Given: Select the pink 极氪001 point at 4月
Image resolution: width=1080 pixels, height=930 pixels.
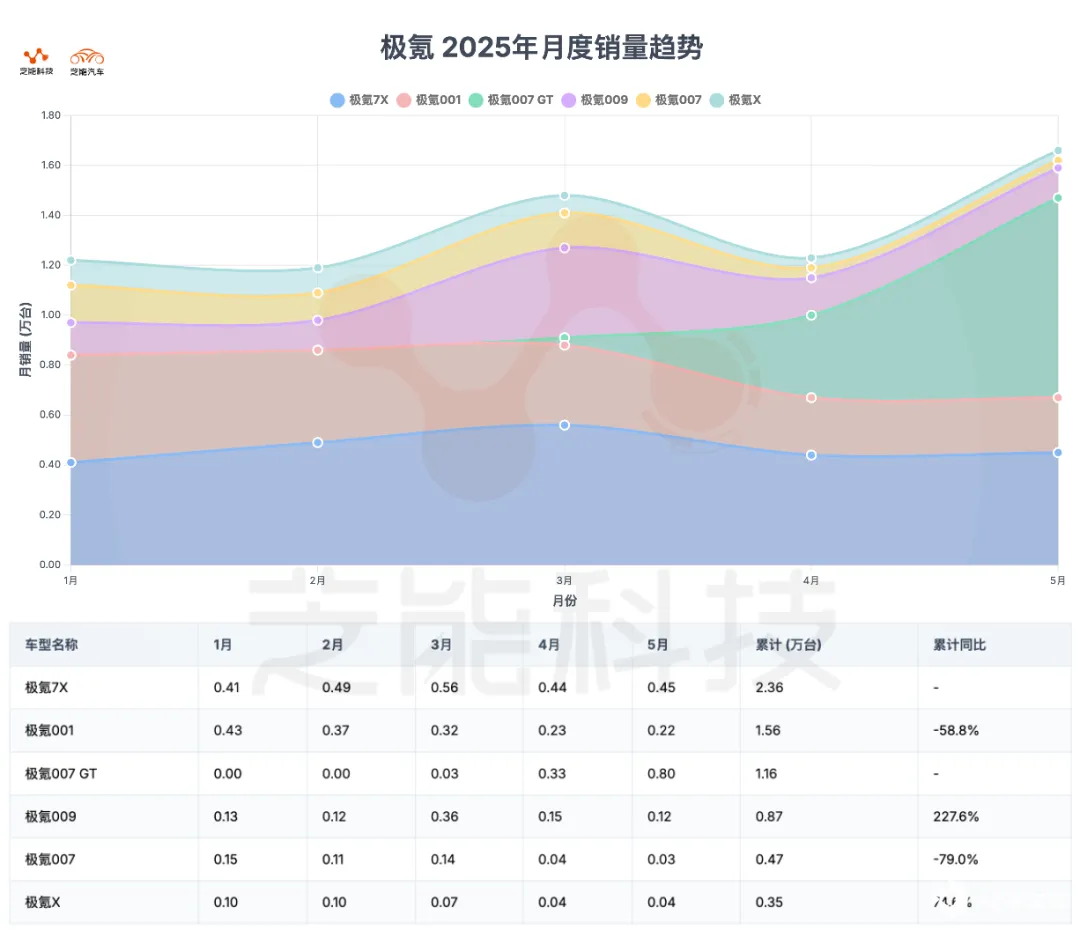Looking at the screenshot, I should click(x=811, y=397).
